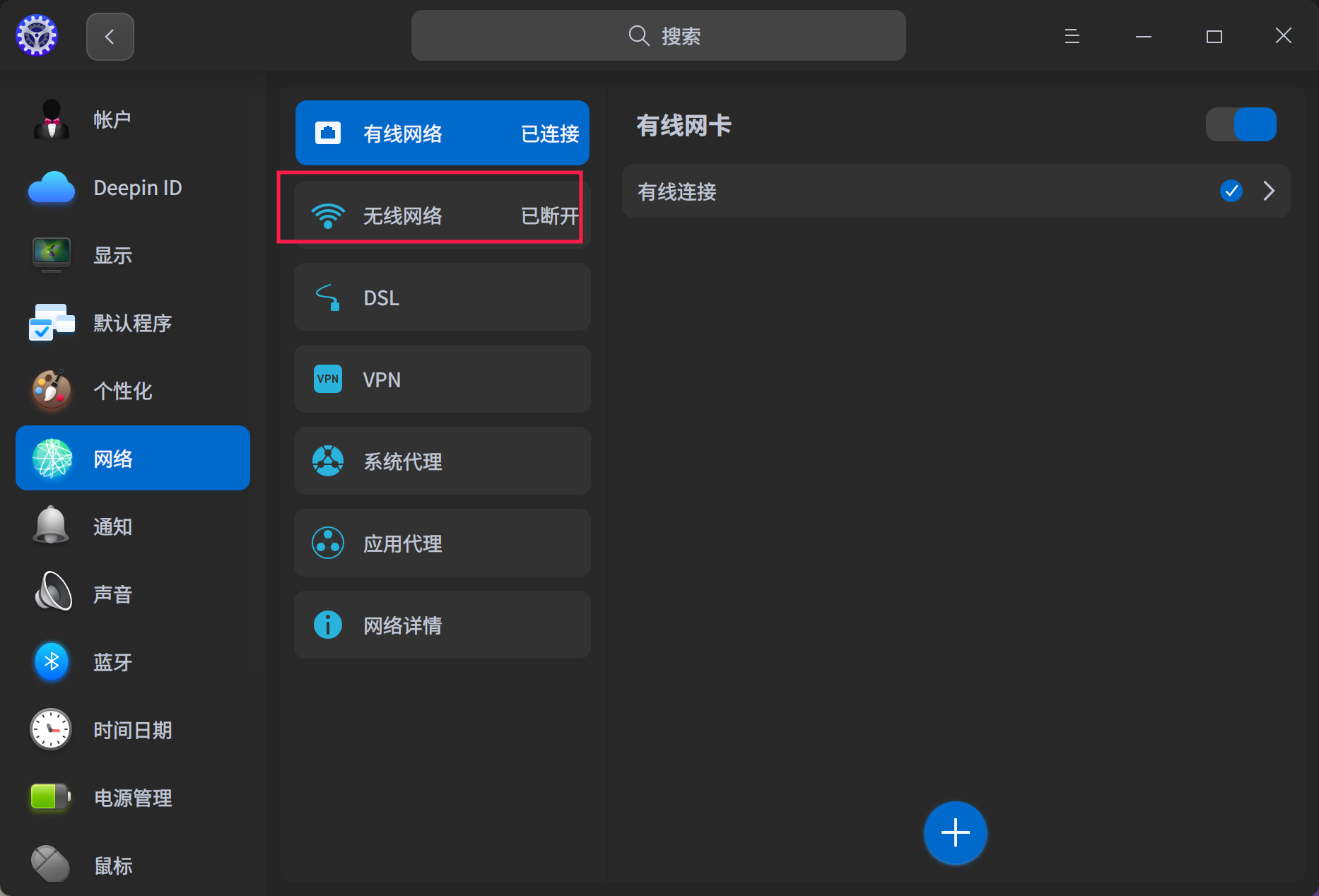
Task: Expand 有线连接 details with the arrow
Action: click(1269, 191)
